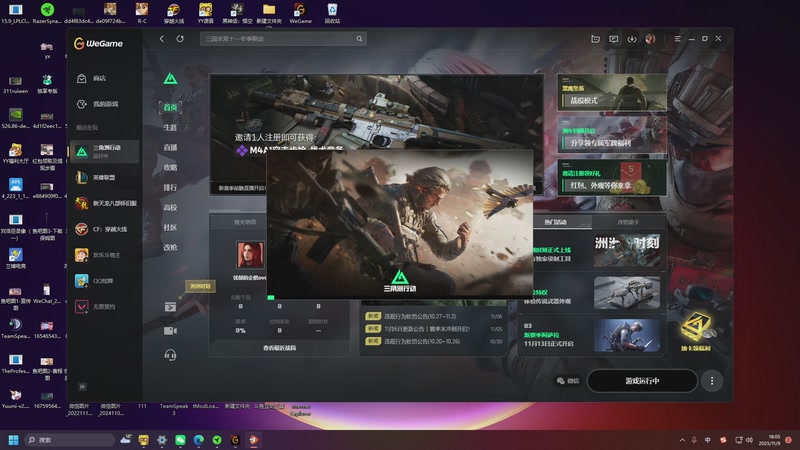
Task: Open the folder icon in WeGame title bar
Action: 595,39
